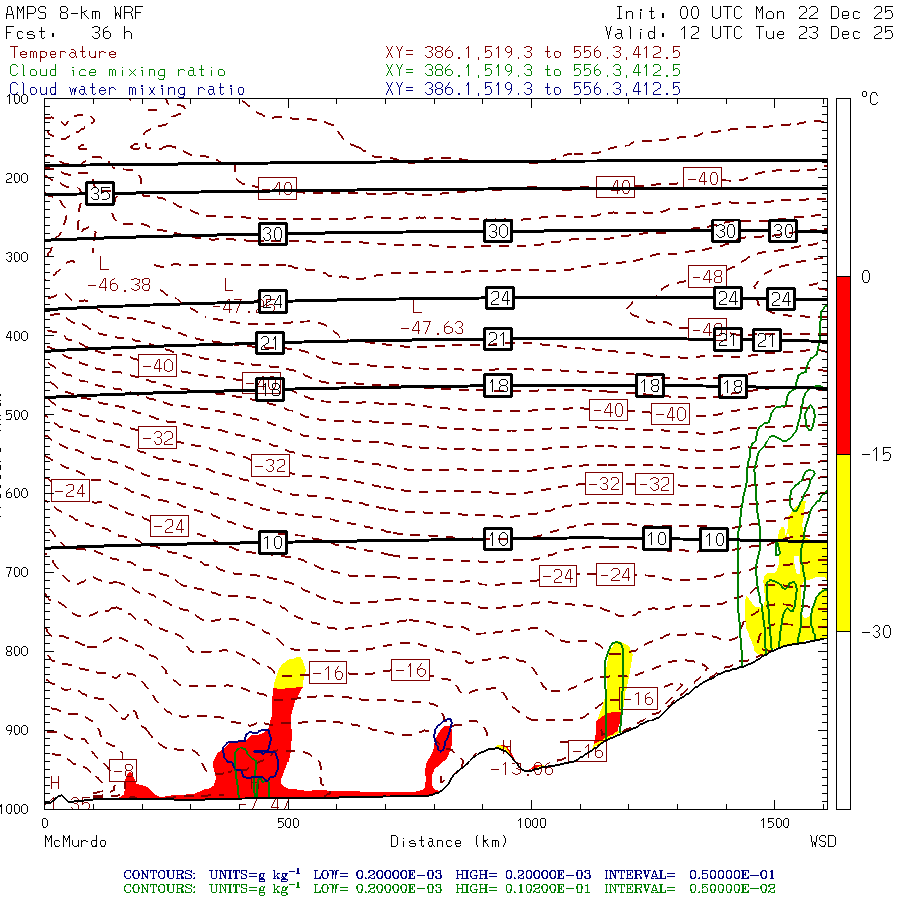This screenshot has width=900, height=900.
Task: Click the '400' pressure axis label
Action: point(17,336)
